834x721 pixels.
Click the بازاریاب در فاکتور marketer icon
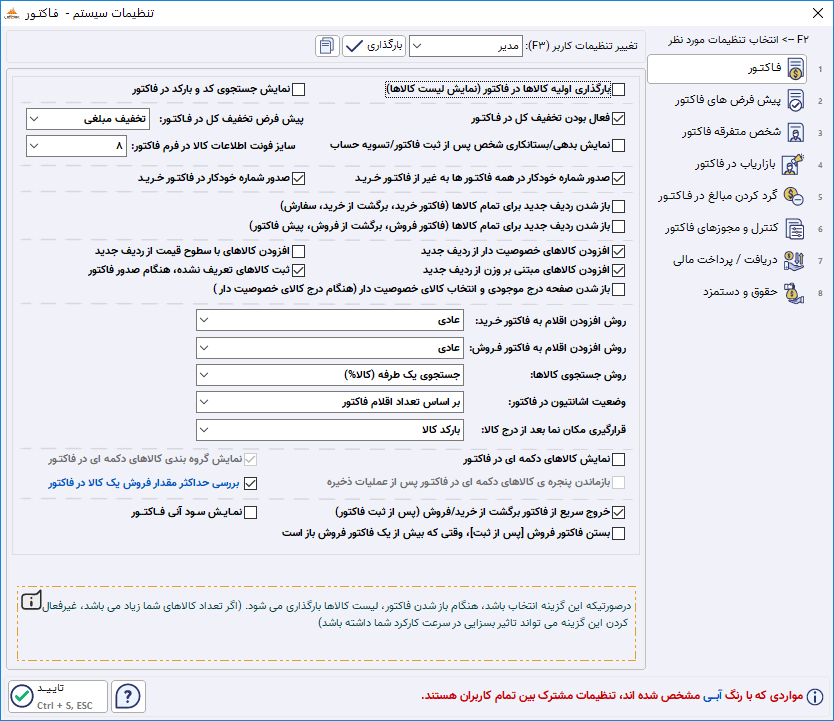tap(793, 165)
